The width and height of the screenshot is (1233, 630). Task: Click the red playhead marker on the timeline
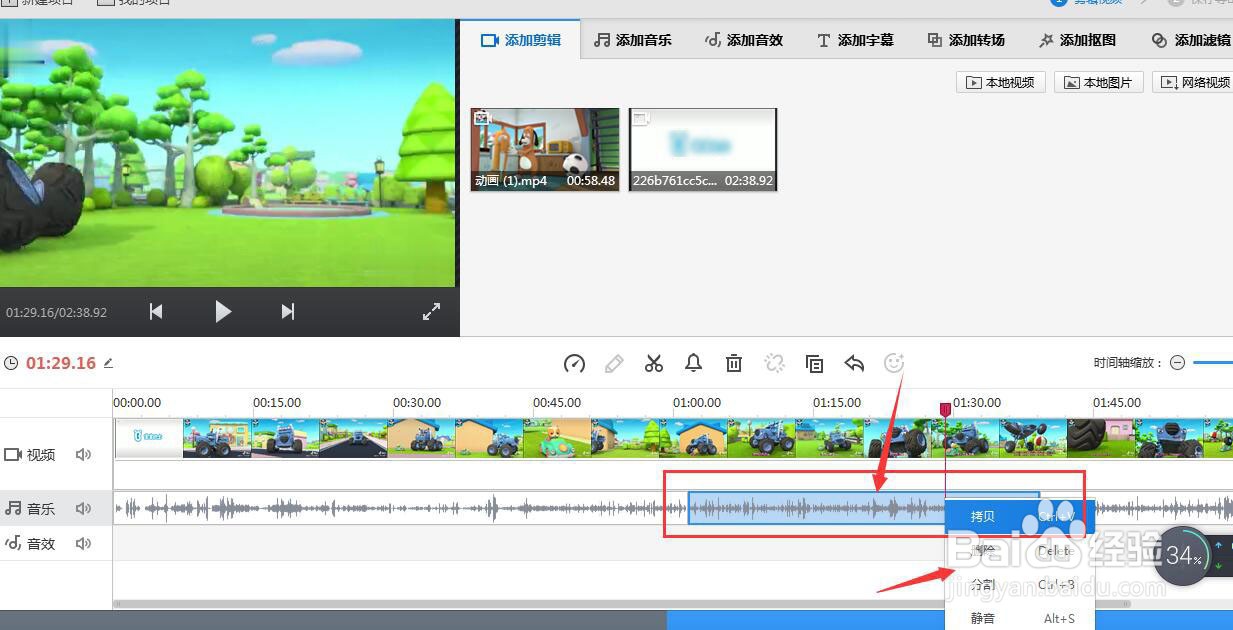pyautogui.click(x=945, y=410)
